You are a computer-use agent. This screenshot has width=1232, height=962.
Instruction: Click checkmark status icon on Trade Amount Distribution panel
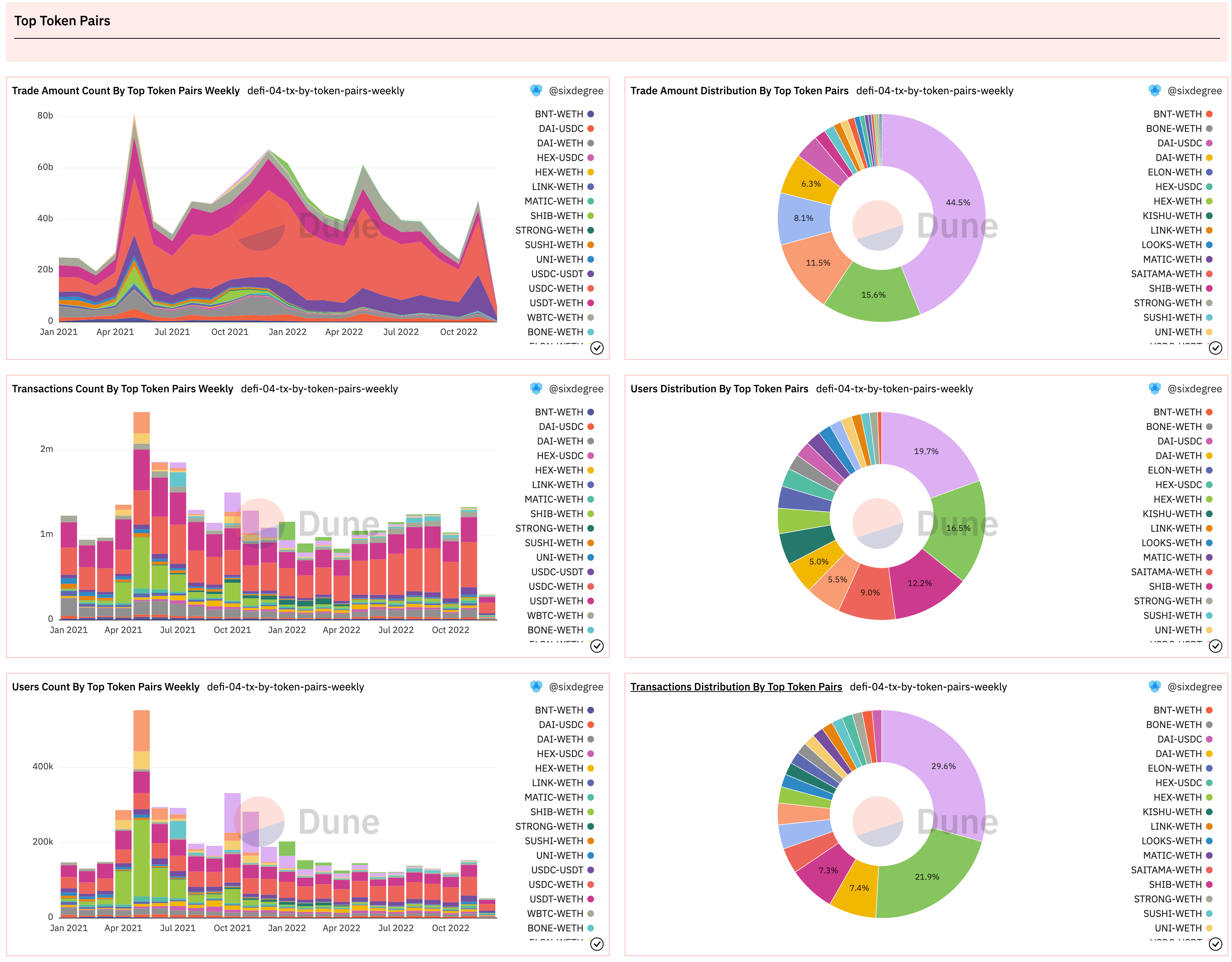[x=1216, y=348]
